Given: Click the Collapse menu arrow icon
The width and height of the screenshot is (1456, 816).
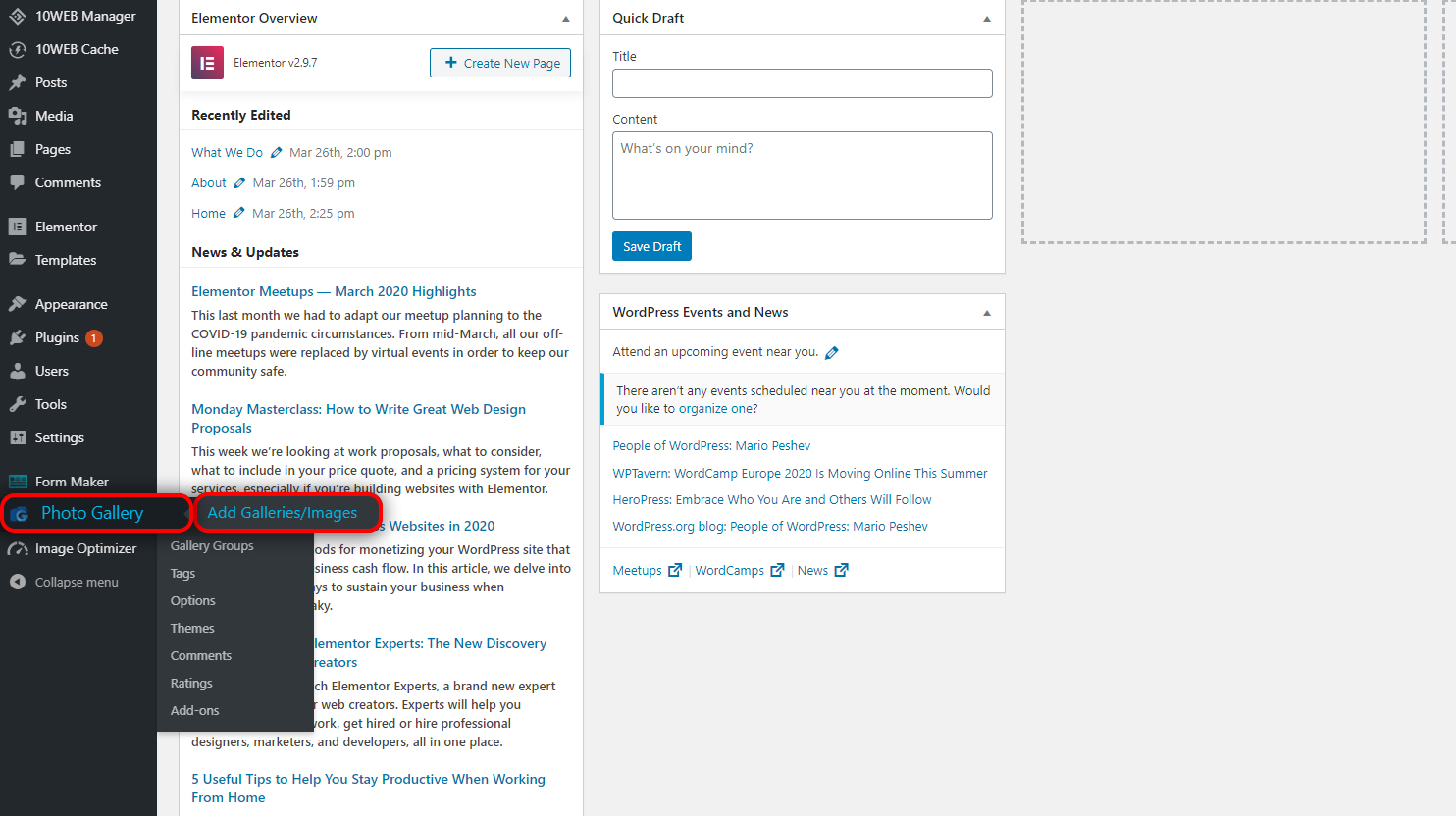Looking at the screenshot, I should coord(18,582).
